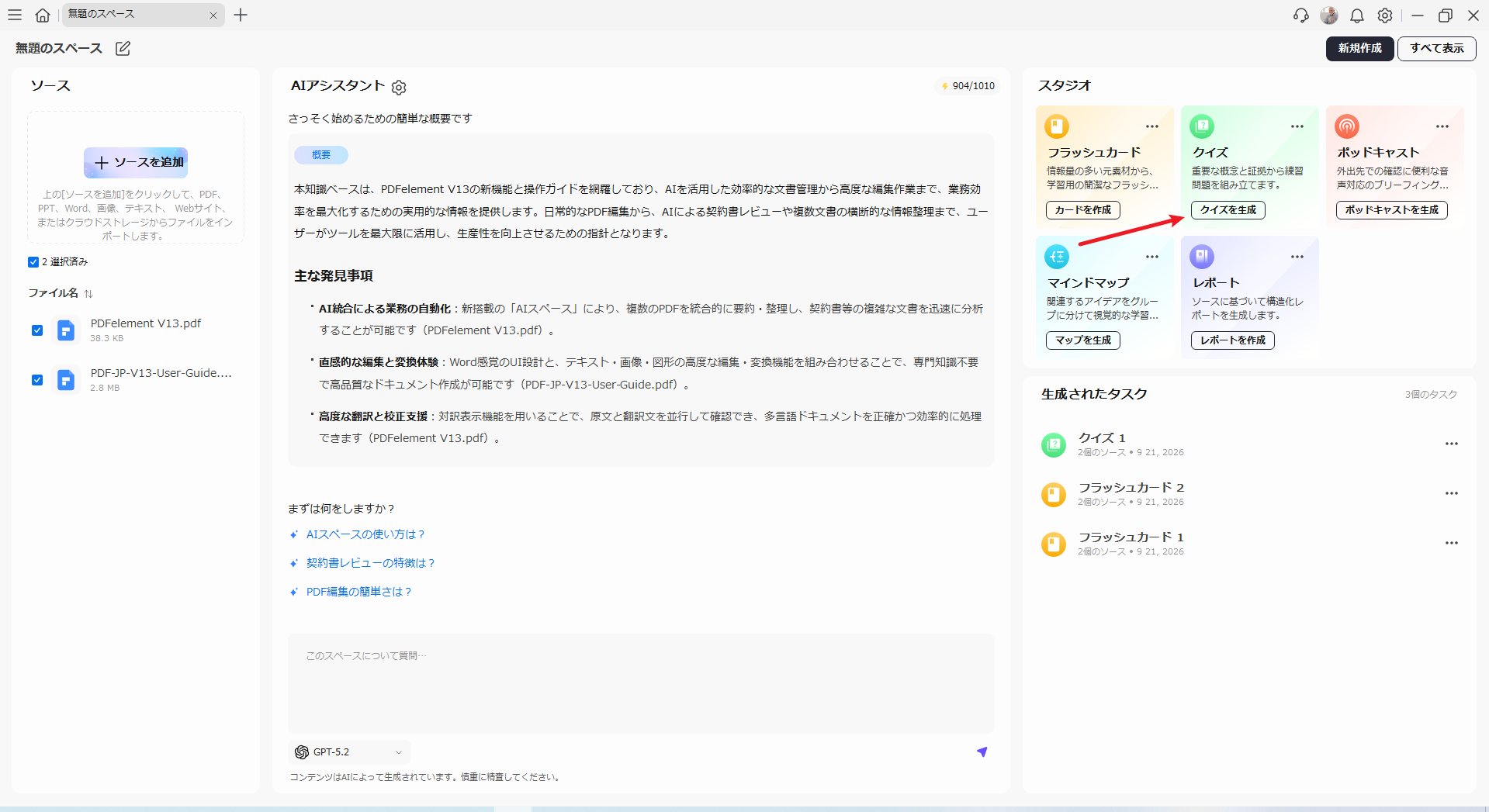The width and height of the screenshot is (1489, 812).
Task: Click the ソースを追加 button
Action: (x=136, y=162)
